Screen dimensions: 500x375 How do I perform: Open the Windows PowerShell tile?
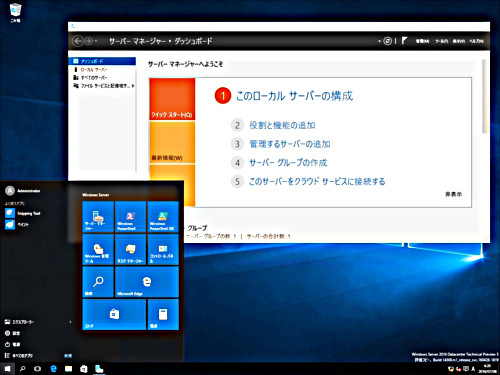(130, 217)
